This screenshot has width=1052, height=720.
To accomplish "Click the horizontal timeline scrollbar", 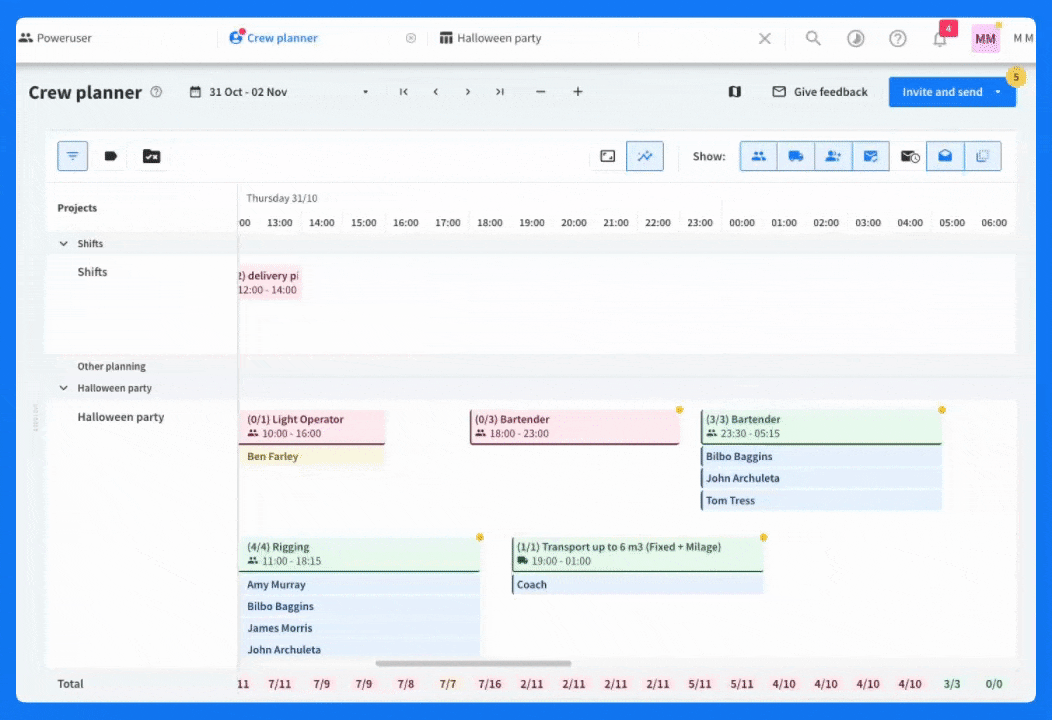I will pyautogui.click(x=473, y=664).
